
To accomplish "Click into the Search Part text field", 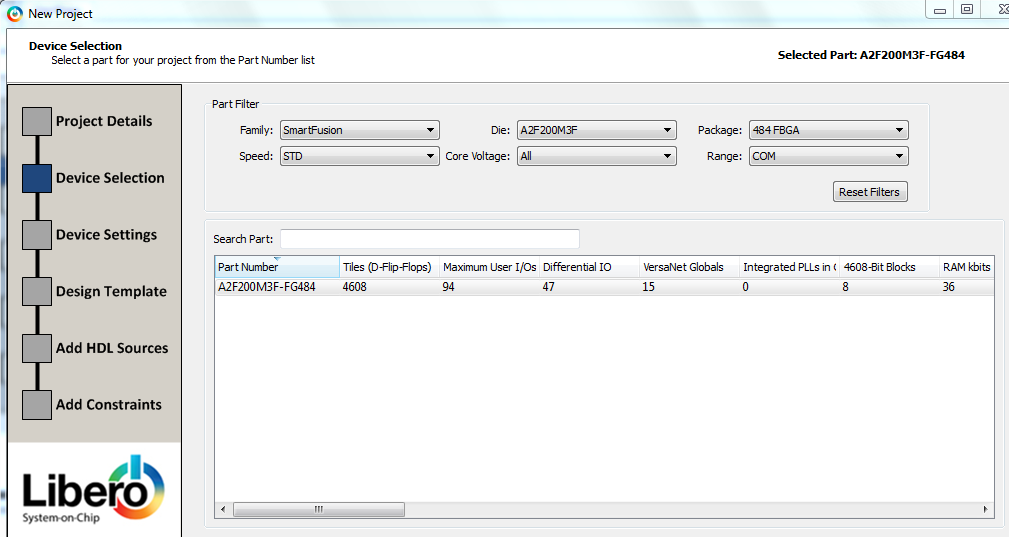I will coord(430,239).
